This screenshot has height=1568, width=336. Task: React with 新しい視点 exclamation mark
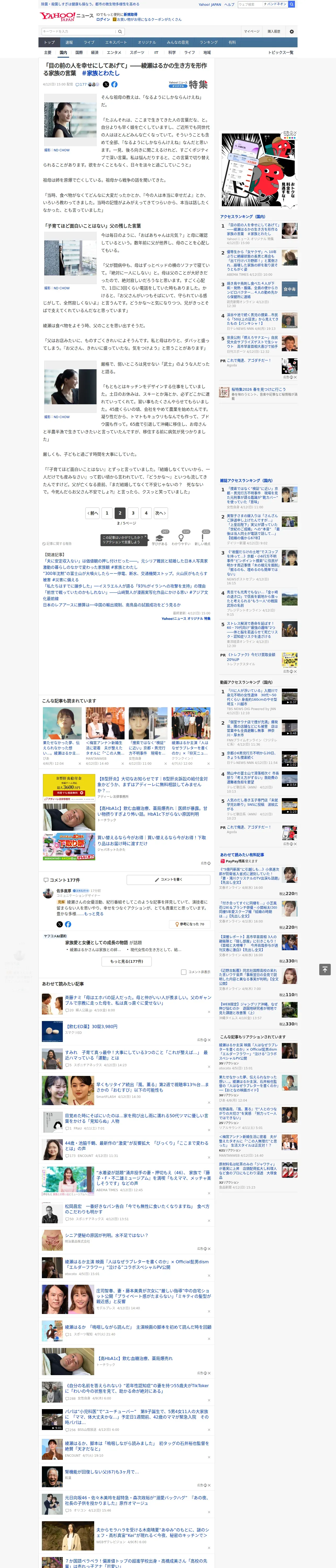click(203, 539)
